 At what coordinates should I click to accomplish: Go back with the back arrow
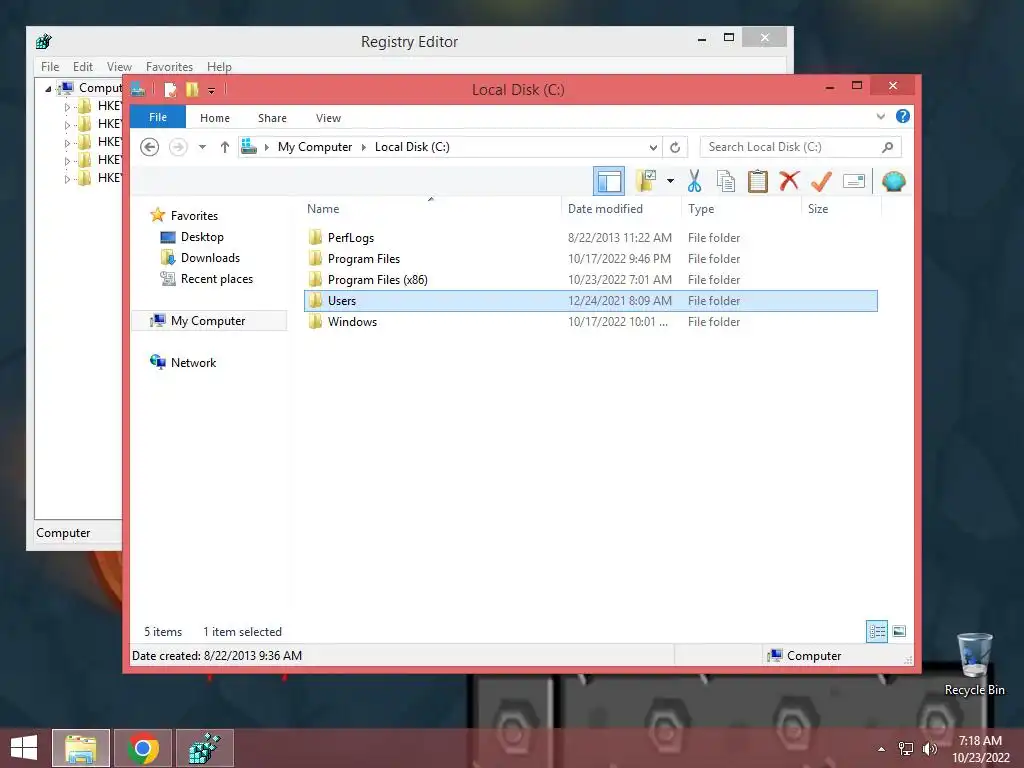coord(150,147)
